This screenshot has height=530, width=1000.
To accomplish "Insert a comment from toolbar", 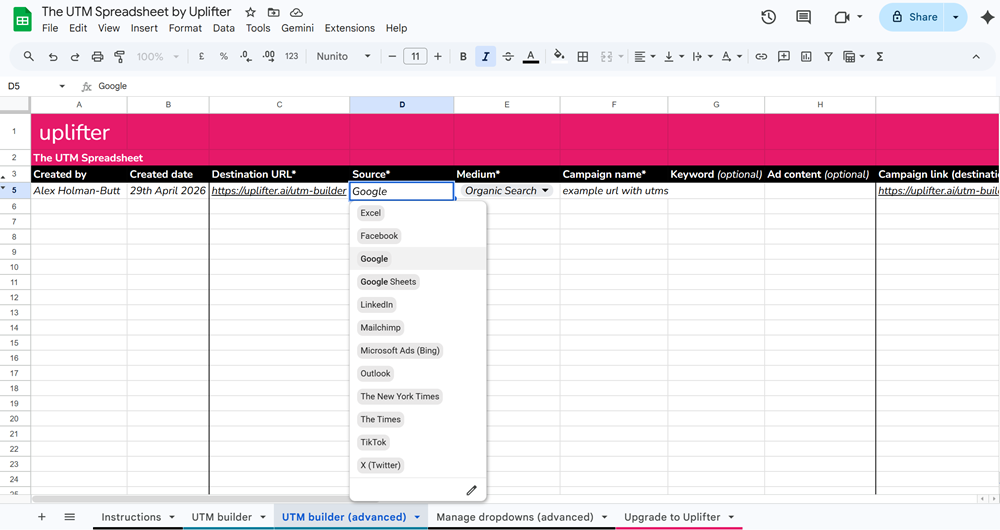I will pos(784,57).
